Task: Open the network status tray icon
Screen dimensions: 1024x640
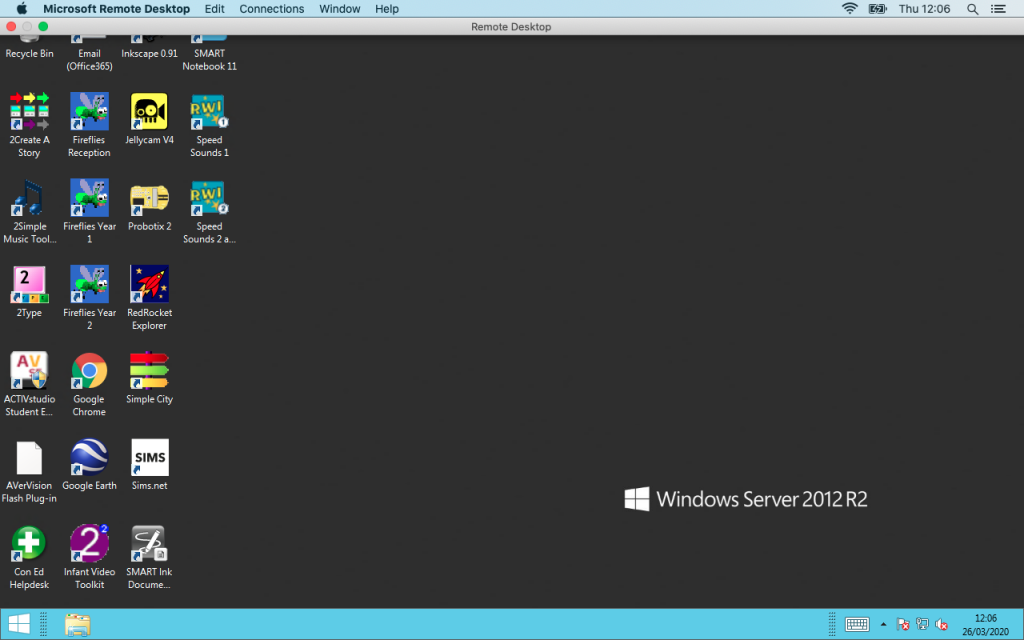Action: [x=922, y=624]
